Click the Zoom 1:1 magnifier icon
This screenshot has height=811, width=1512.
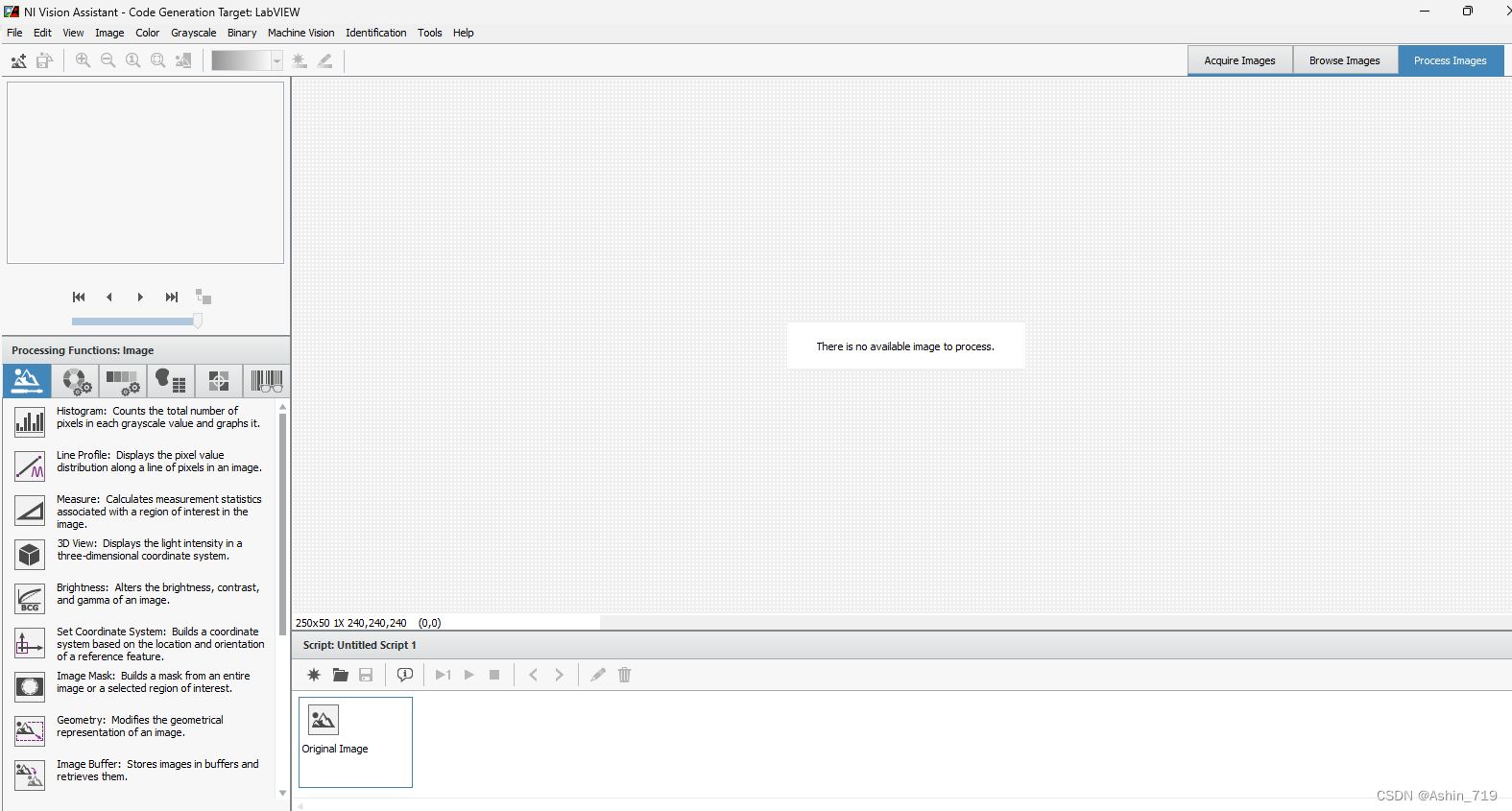coord(133,60)
